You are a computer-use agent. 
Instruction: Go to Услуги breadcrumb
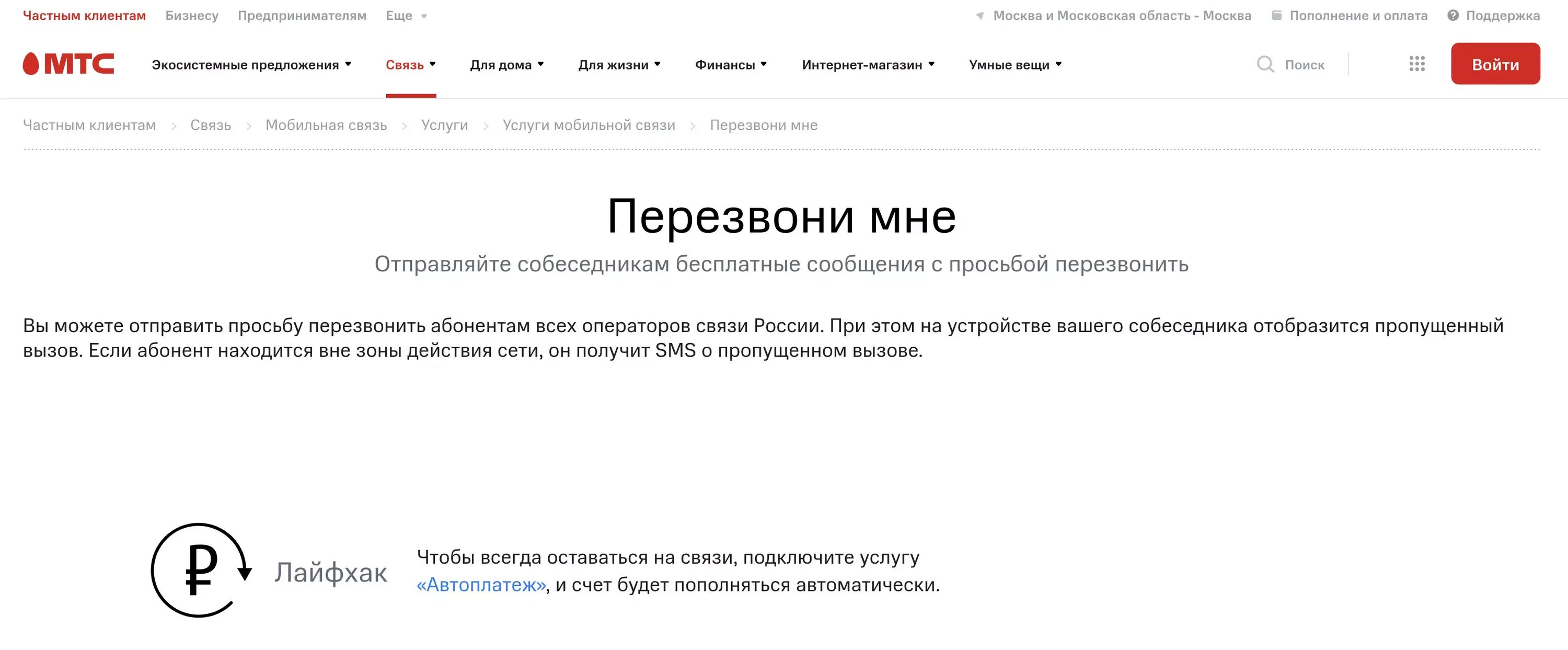tap(445, 125)
